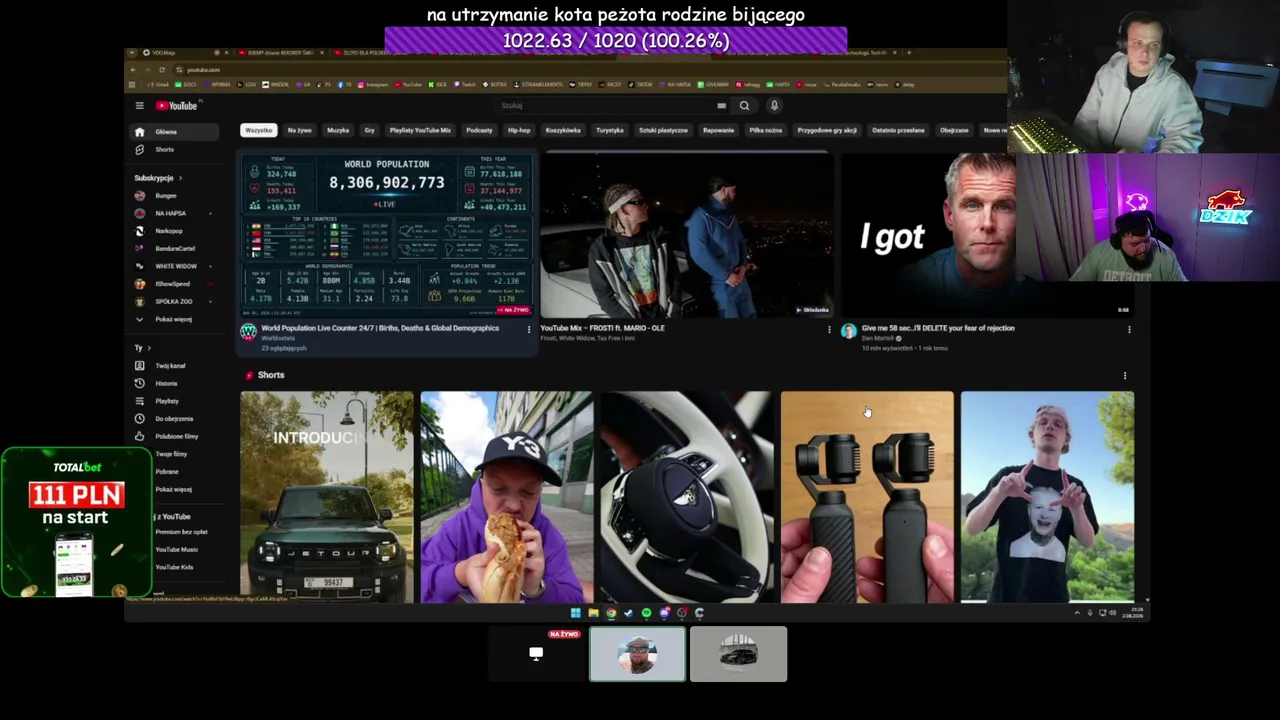The image size is (1280, 720).
Task: Select the Na żywo filter chip
Action: point(300,130)
